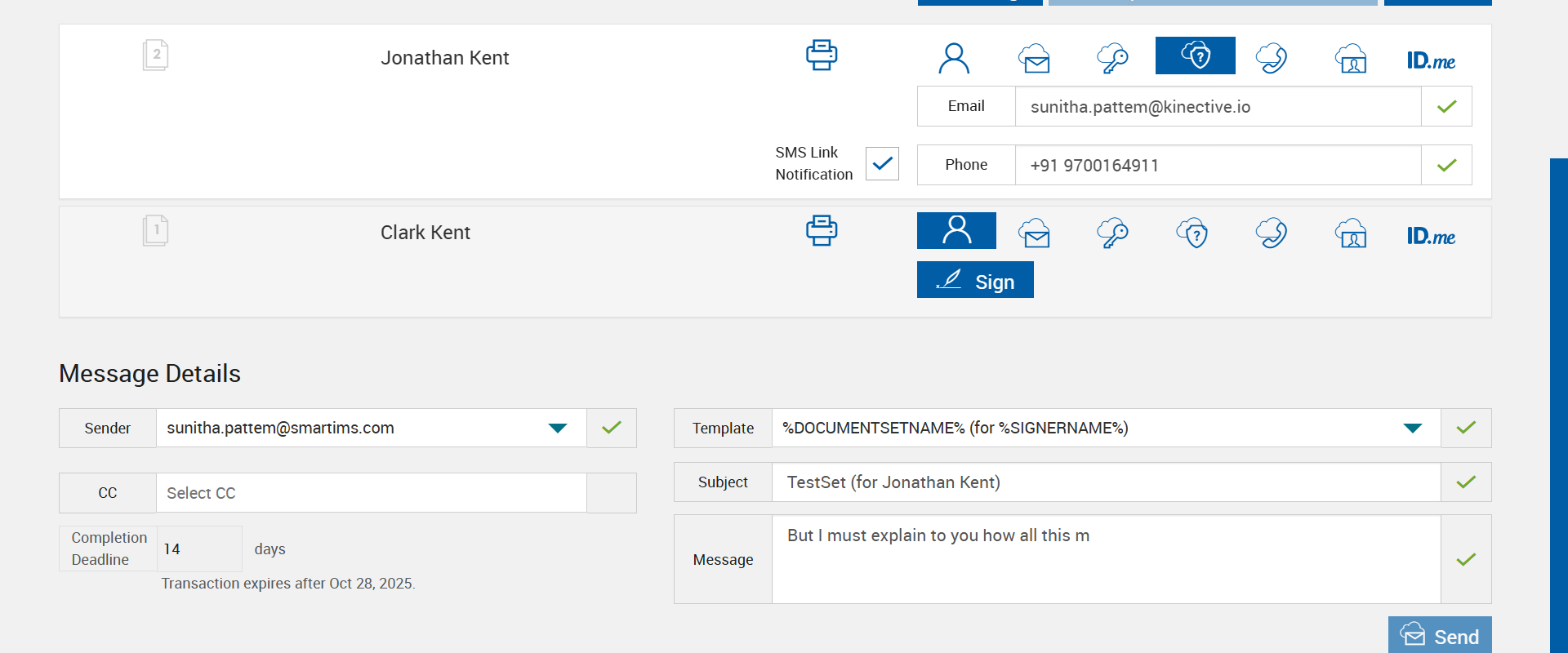This screenshot has width=1568, height=653.
Task: Open the Sender dropdown
Action: [x=558, y=429]
